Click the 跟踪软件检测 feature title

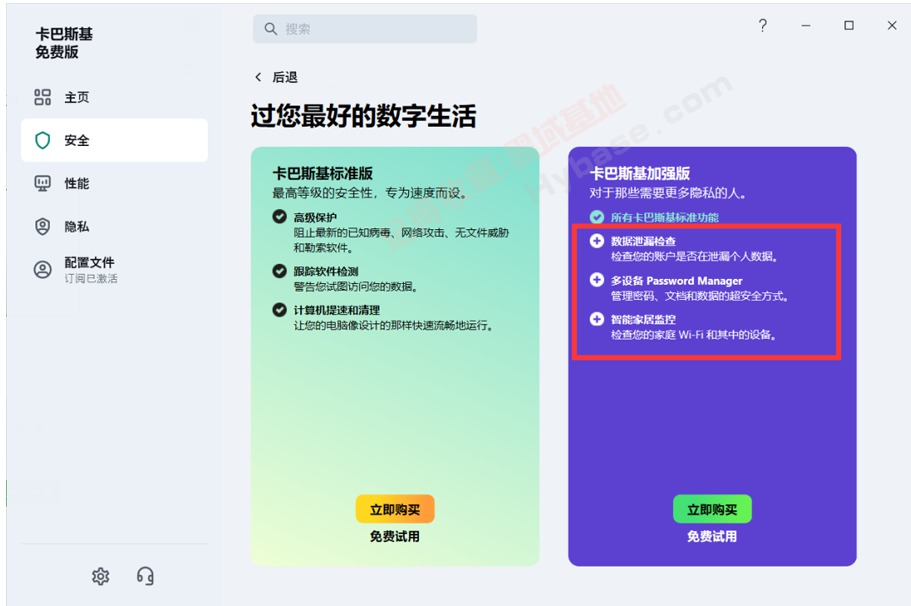coord(326,271)
